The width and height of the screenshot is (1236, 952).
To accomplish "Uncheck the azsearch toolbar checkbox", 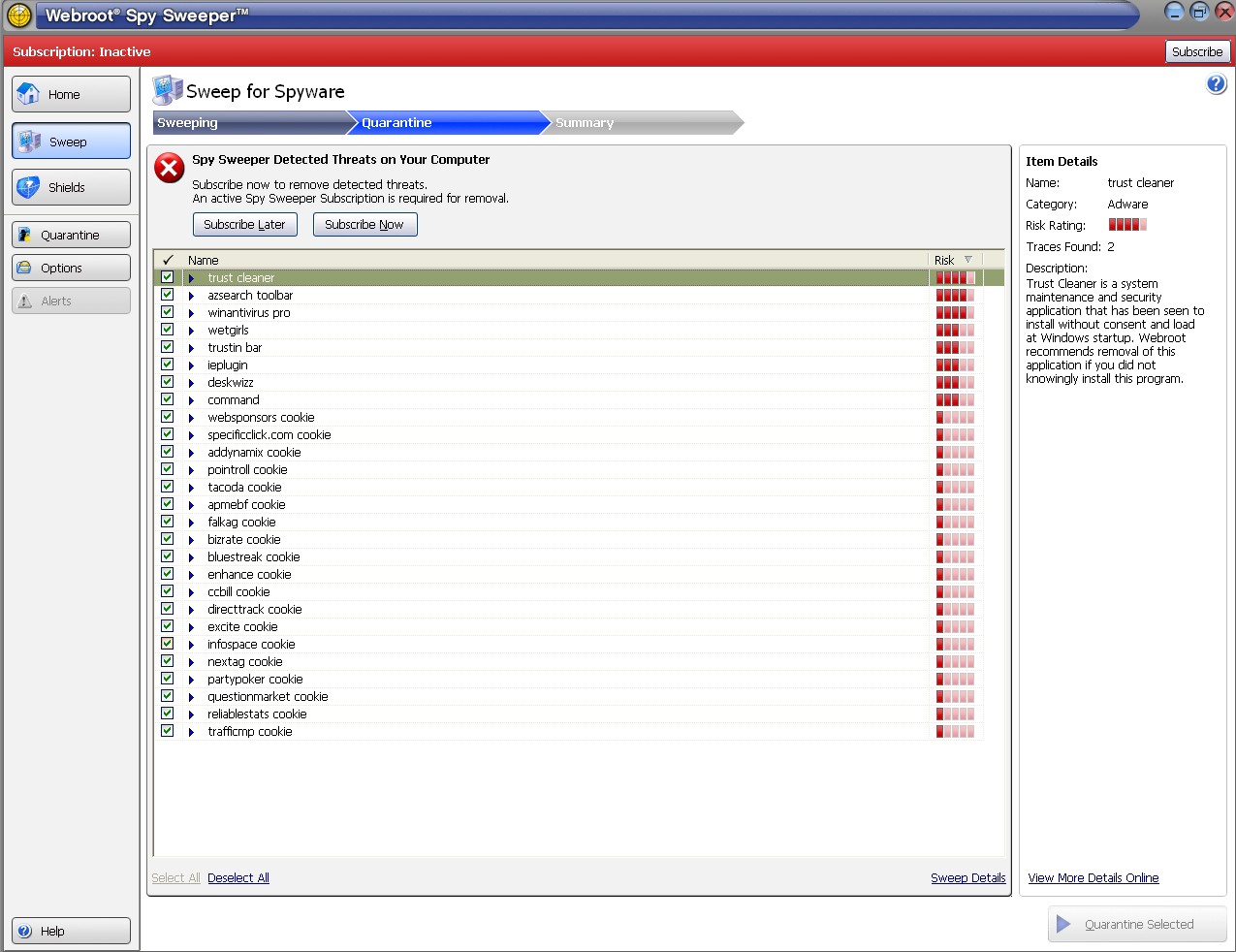I will pos(168,295).
